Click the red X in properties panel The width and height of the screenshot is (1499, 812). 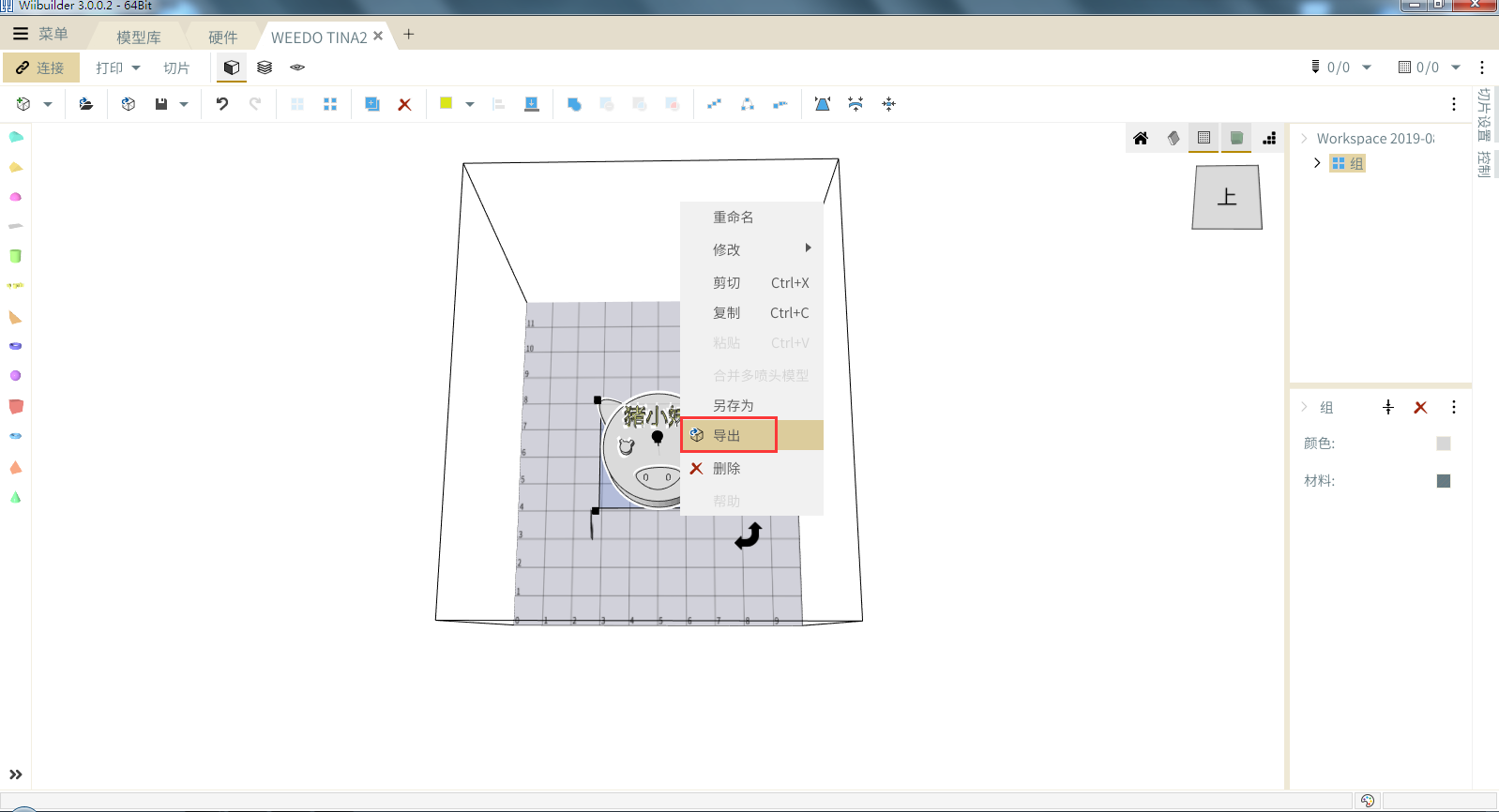1420,407
